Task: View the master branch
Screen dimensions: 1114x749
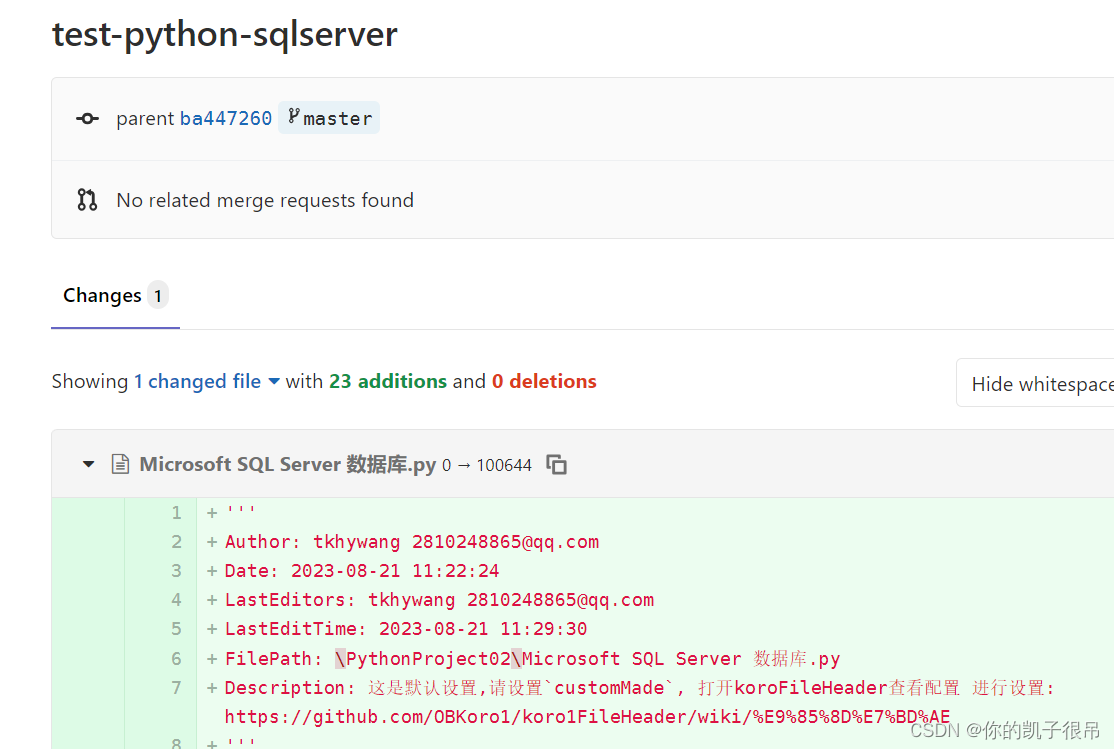Action: click(x=336, y=117)
